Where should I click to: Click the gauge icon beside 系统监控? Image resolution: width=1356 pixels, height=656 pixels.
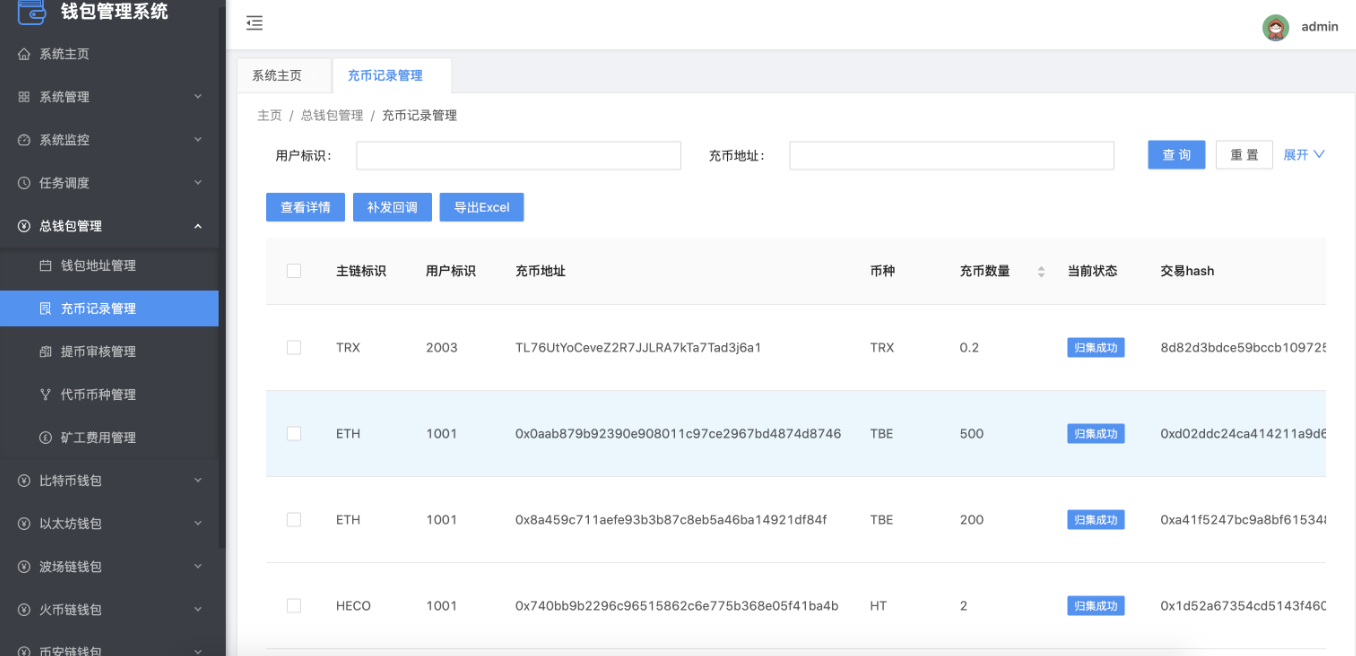(24, 140)
